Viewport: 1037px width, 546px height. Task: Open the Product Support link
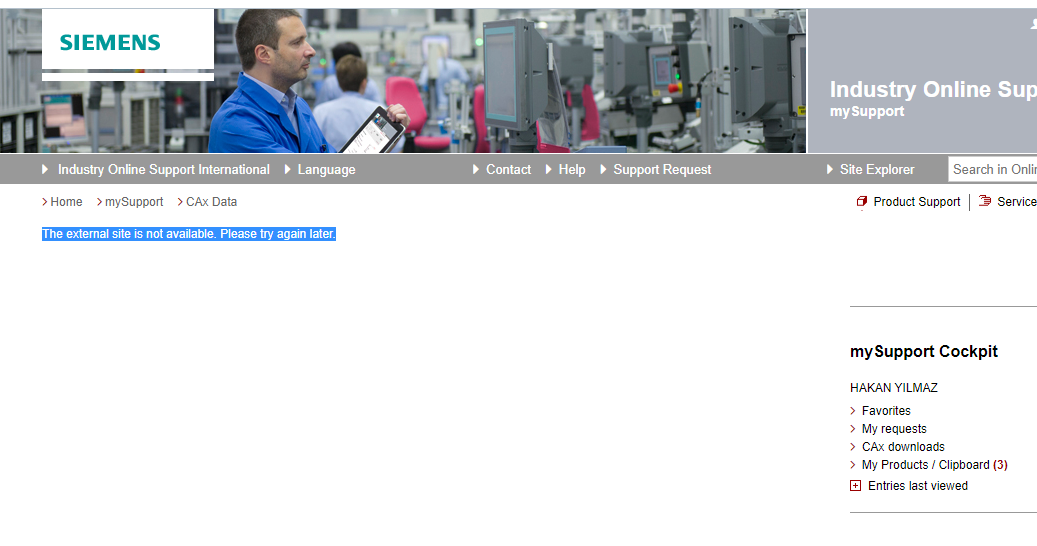tap(917, 202)
